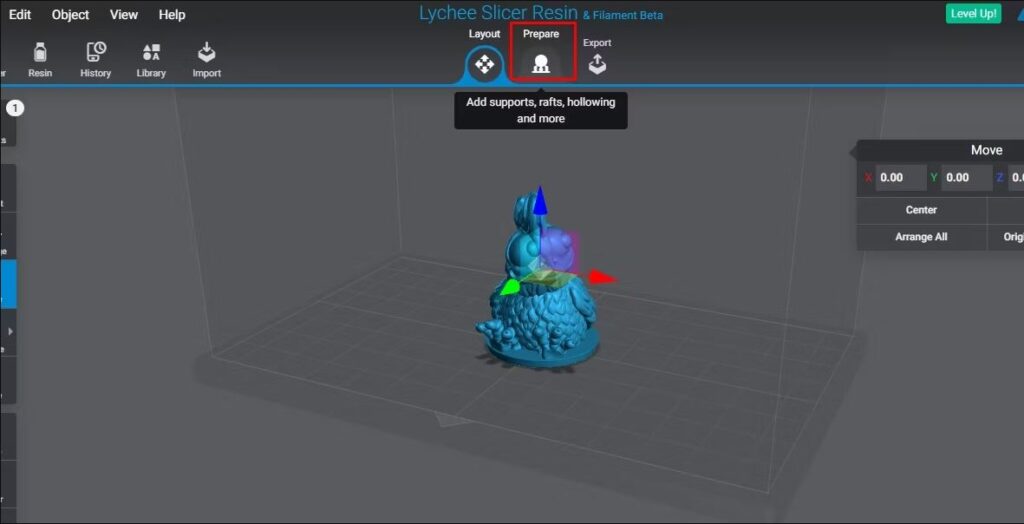Open the History panel icon

pyautogui.click(x=95, y=60)
